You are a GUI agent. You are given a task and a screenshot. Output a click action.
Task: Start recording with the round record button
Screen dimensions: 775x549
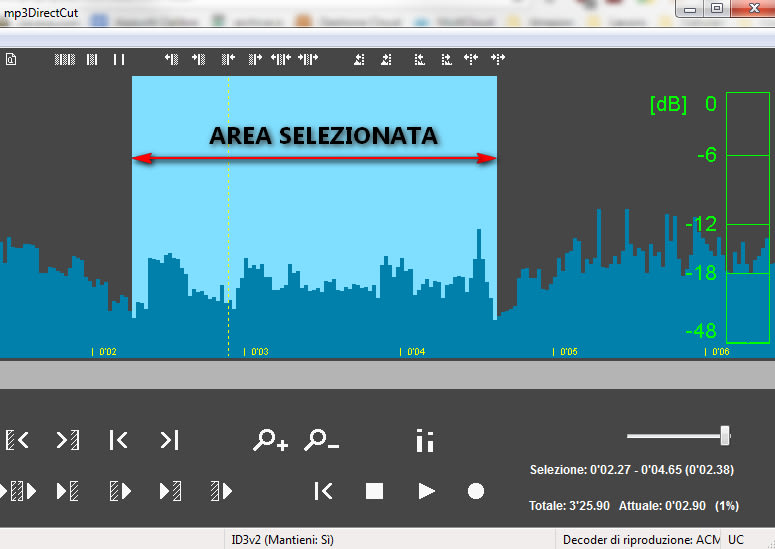(x=476, y=491)
